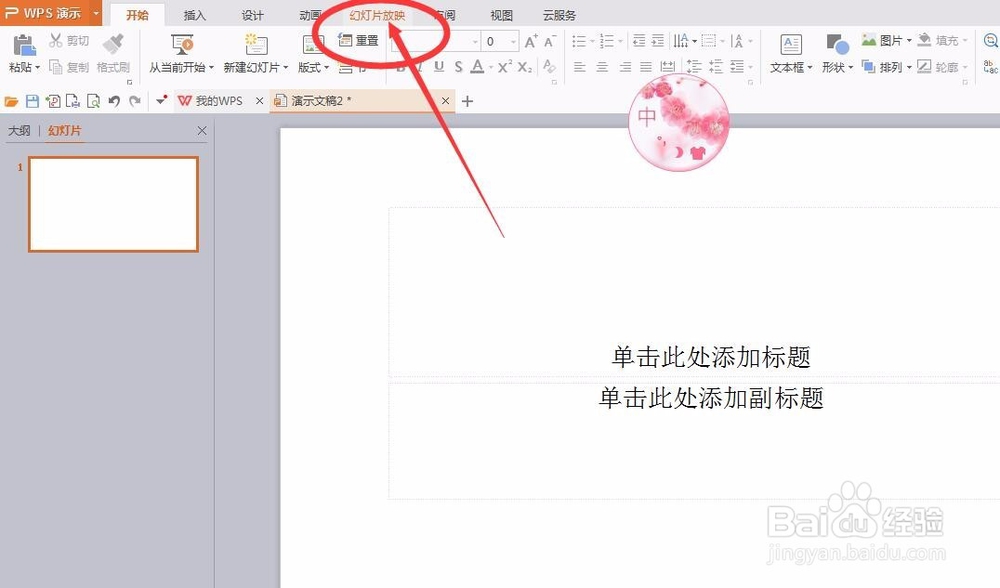Image resolution: width=1000 pixels, height=588 pixels.
Task: Click the superscript X² icon
Action: point(503,67)
